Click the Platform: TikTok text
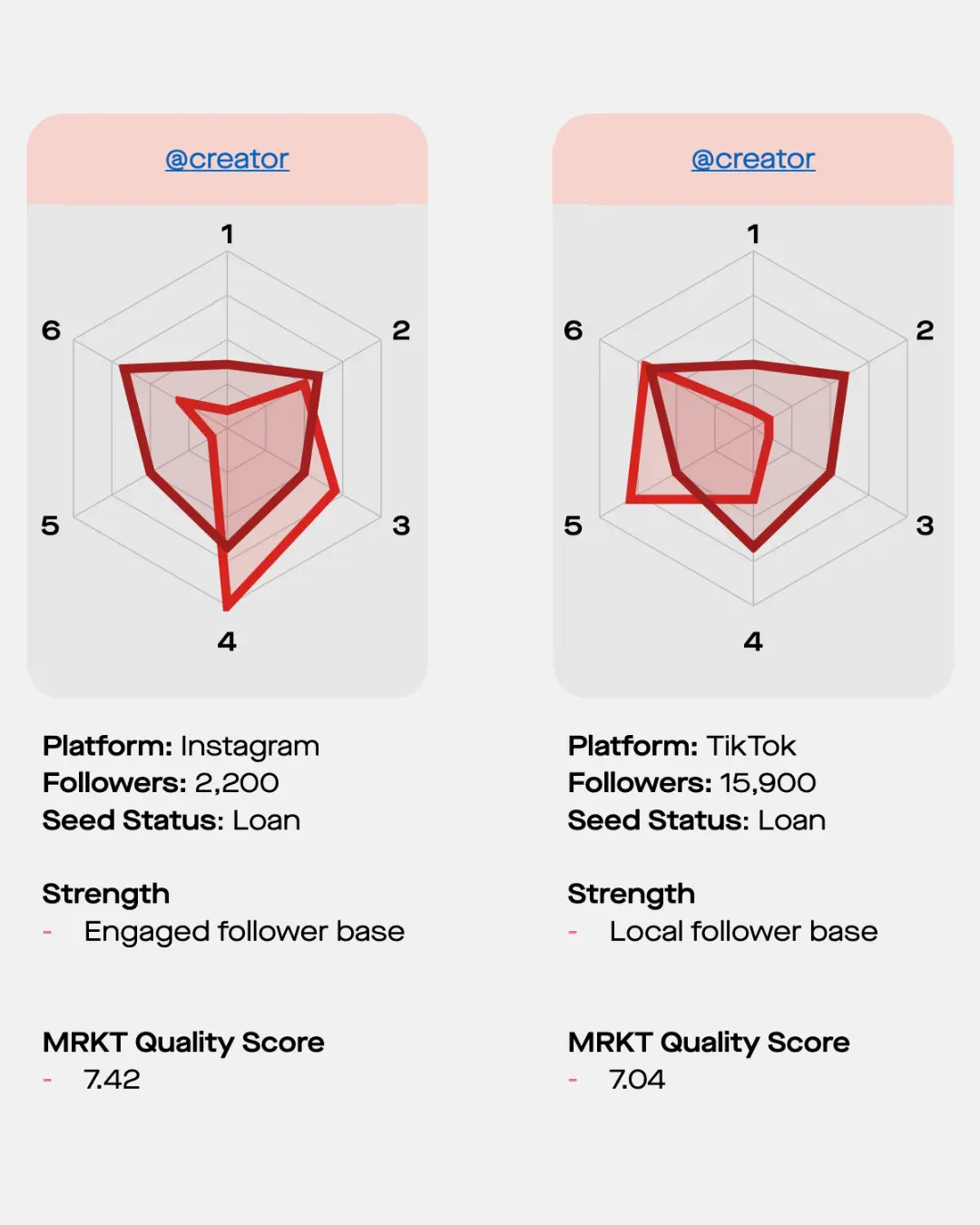The image size is (980, 1225). tap(681, 746)
